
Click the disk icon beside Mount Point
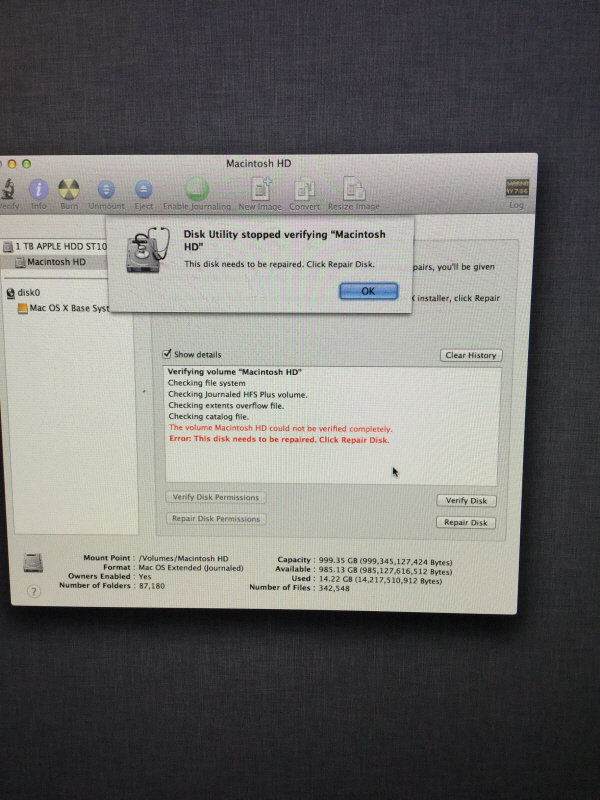click(33, 563)
